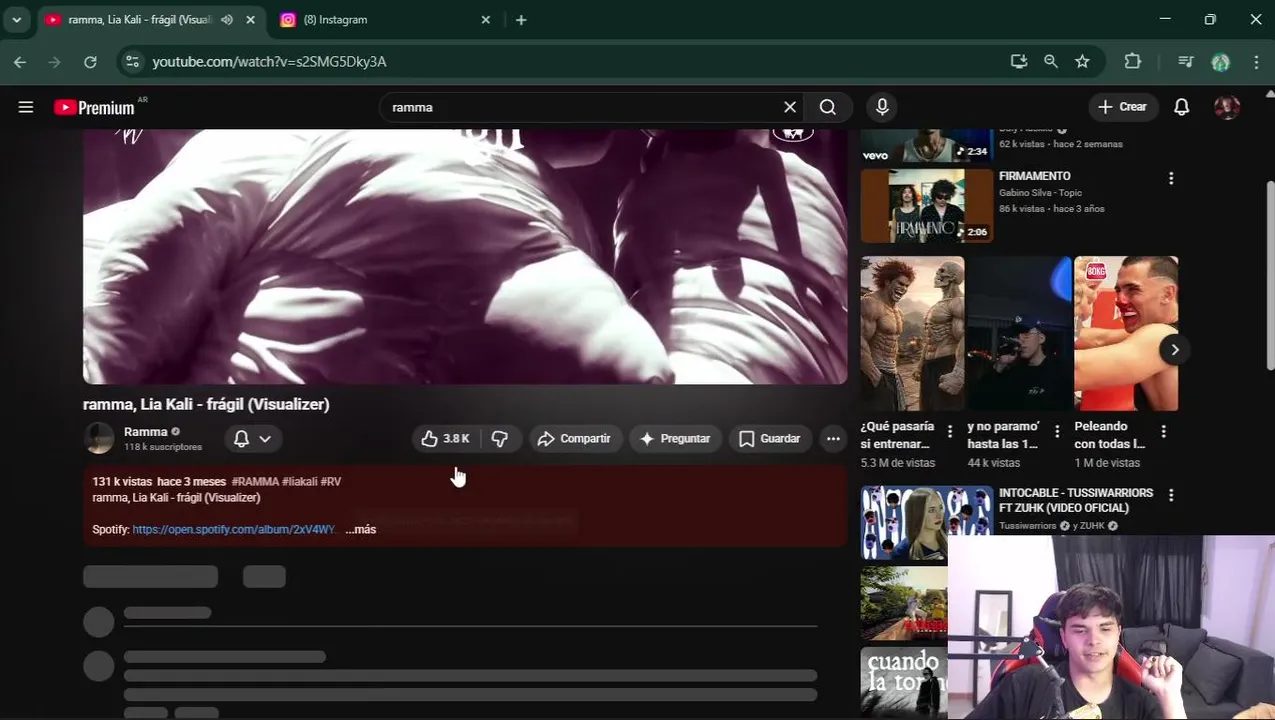Image resolution: width=1275 pixels, height=720 pixels.
Task: Click the video player frame
Action: [465, 257]
